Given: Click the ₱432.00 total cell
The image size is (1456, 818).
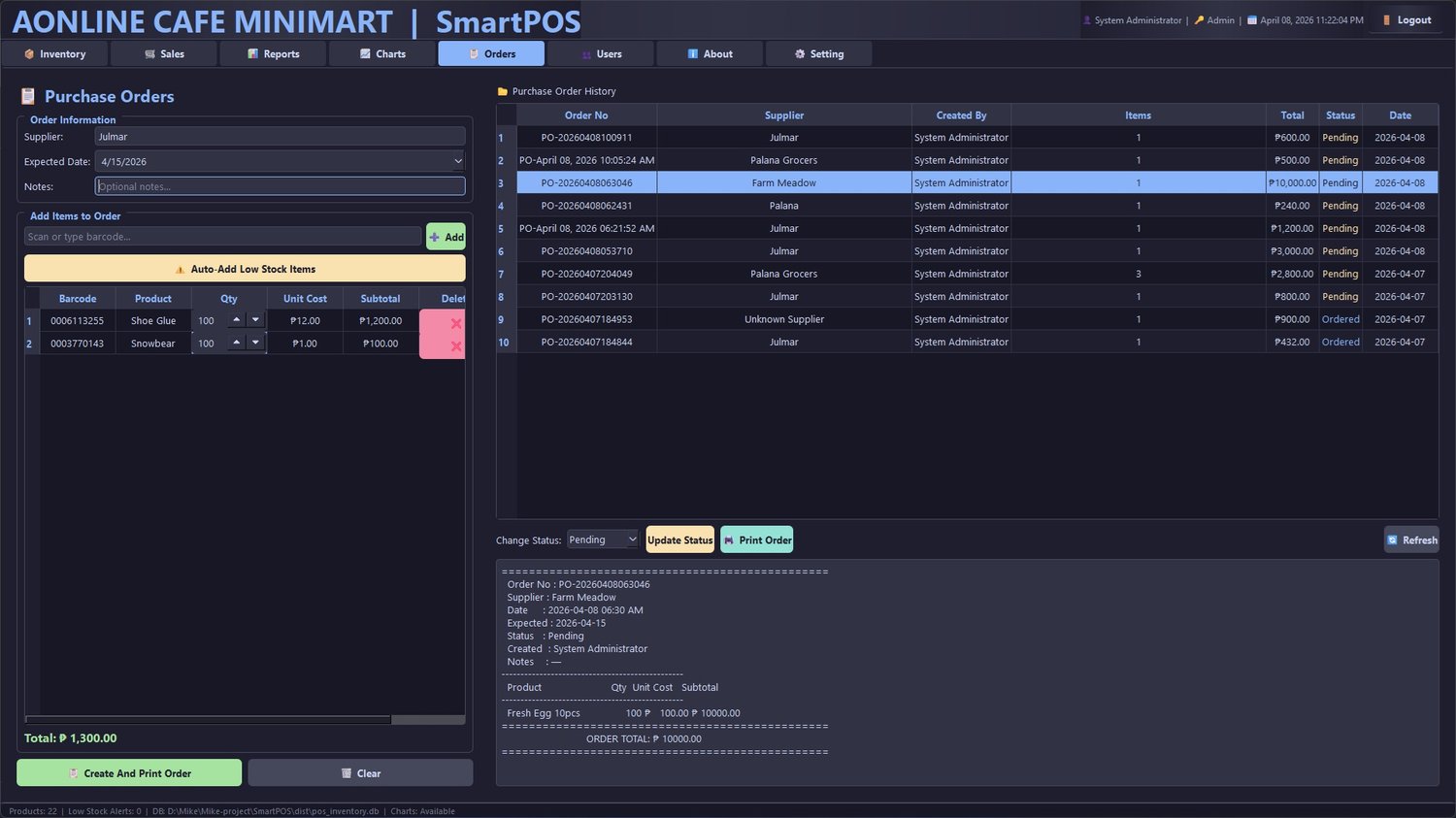Looking at the screenshot, I should 1292,342.
